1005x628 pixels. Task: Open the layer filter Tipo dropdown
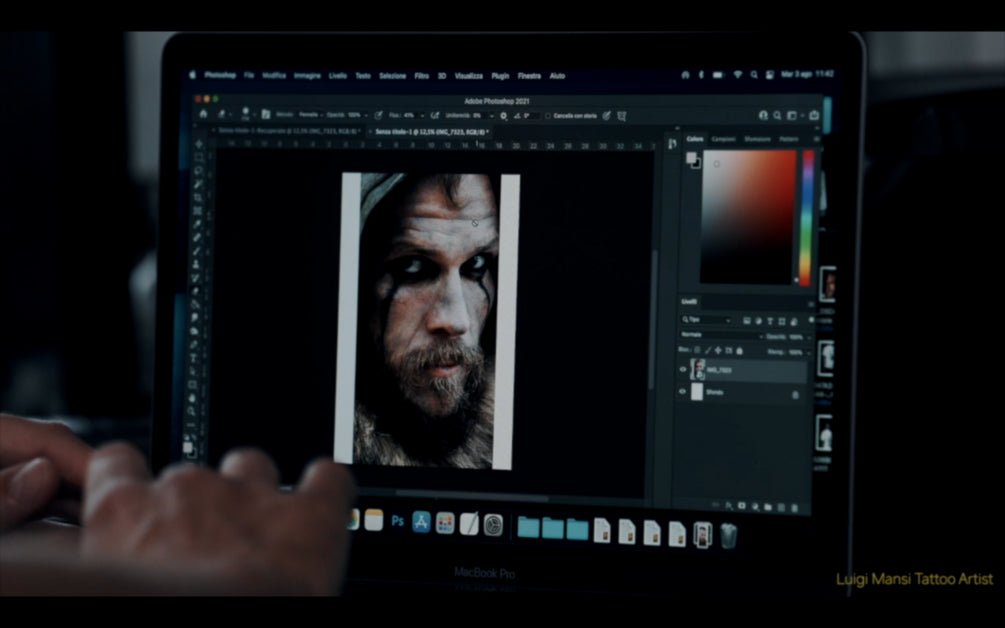(x=706, y=320)
